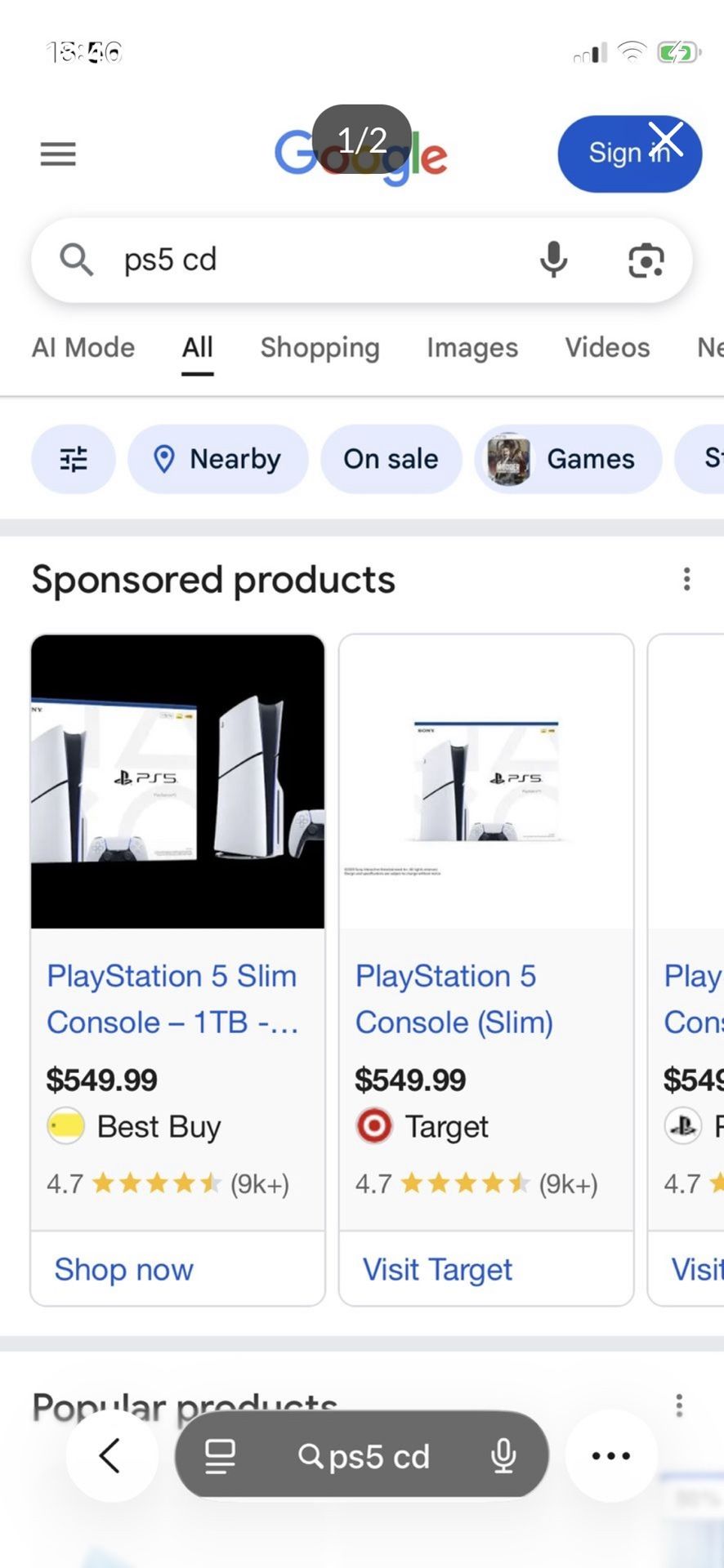
Task: Close the image preview overlay
Action: [666, 139]
